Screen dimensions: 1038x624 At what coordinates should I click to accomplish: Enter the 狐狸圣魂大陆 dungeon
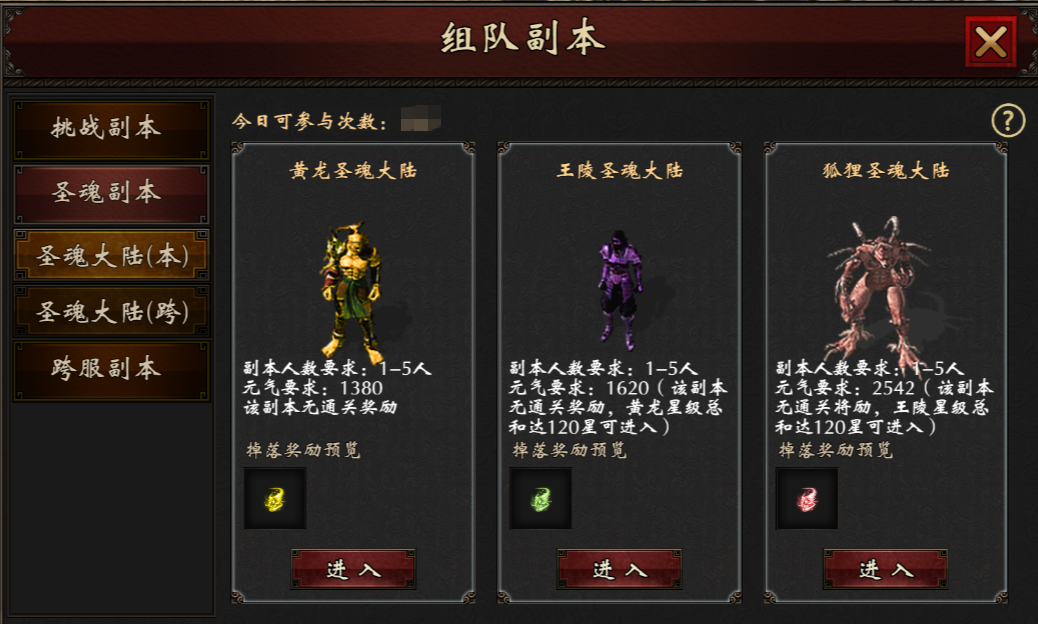point(886,569)
